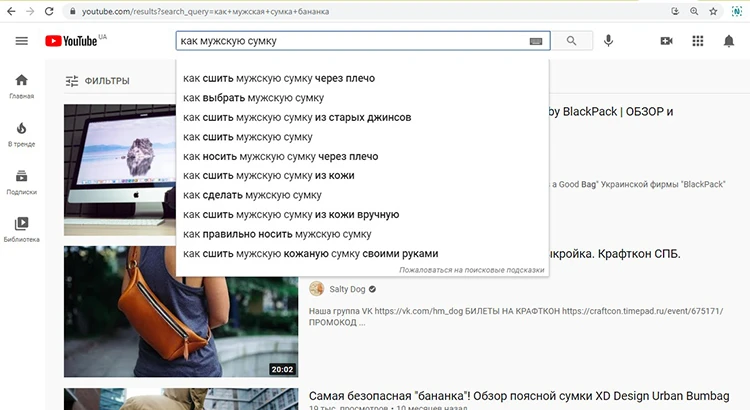Click 'Пожаловаться на поисковые подсказки' link
This screenshot has width=750, height=410.
pyautogui.click(x=471, y=270)
